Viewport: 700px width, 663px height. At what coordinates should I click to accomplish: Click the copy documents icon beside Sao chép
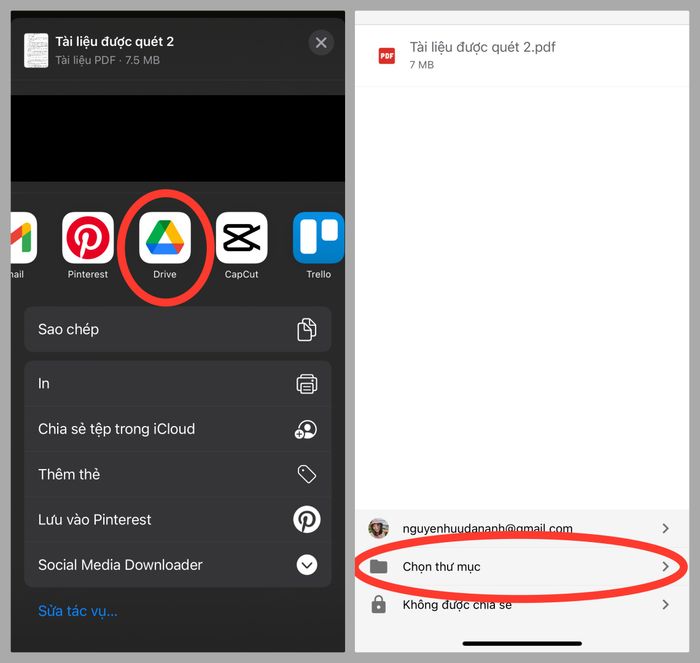click(306, 330)
